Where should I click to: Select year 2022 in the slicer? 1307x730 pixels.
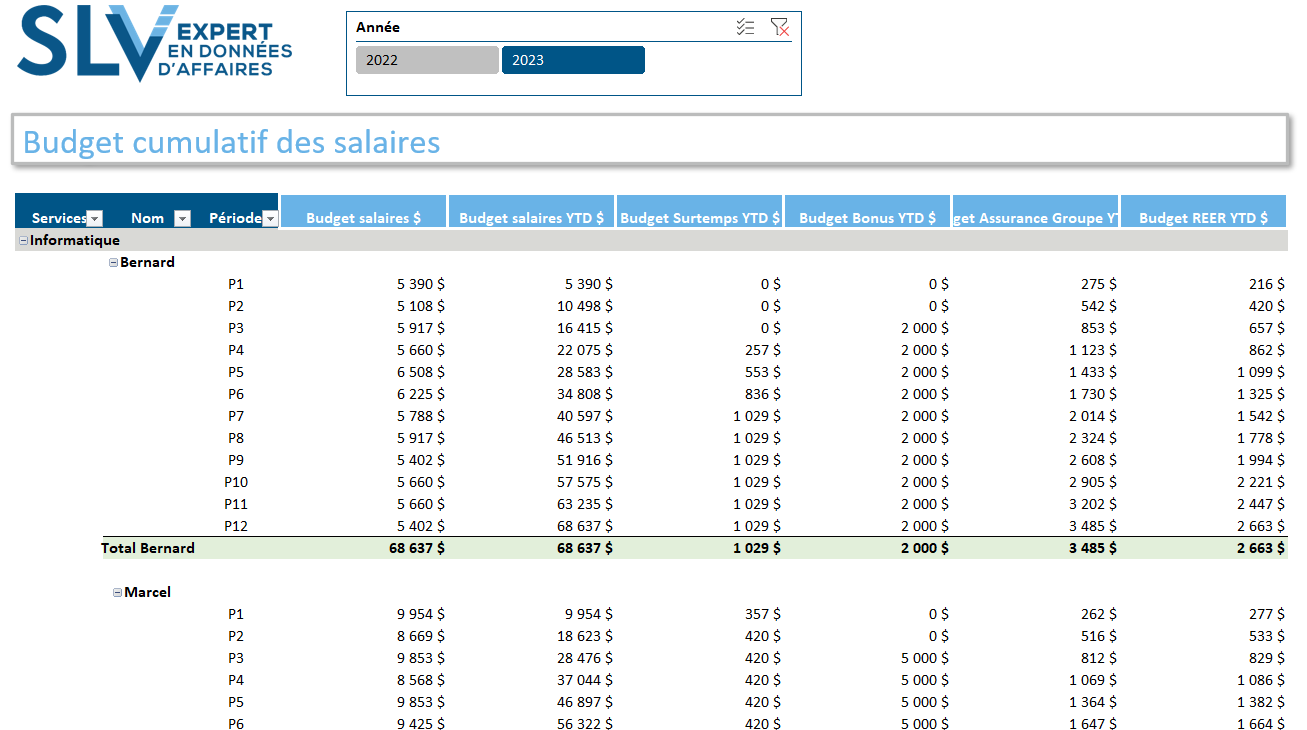pos(427,60)
